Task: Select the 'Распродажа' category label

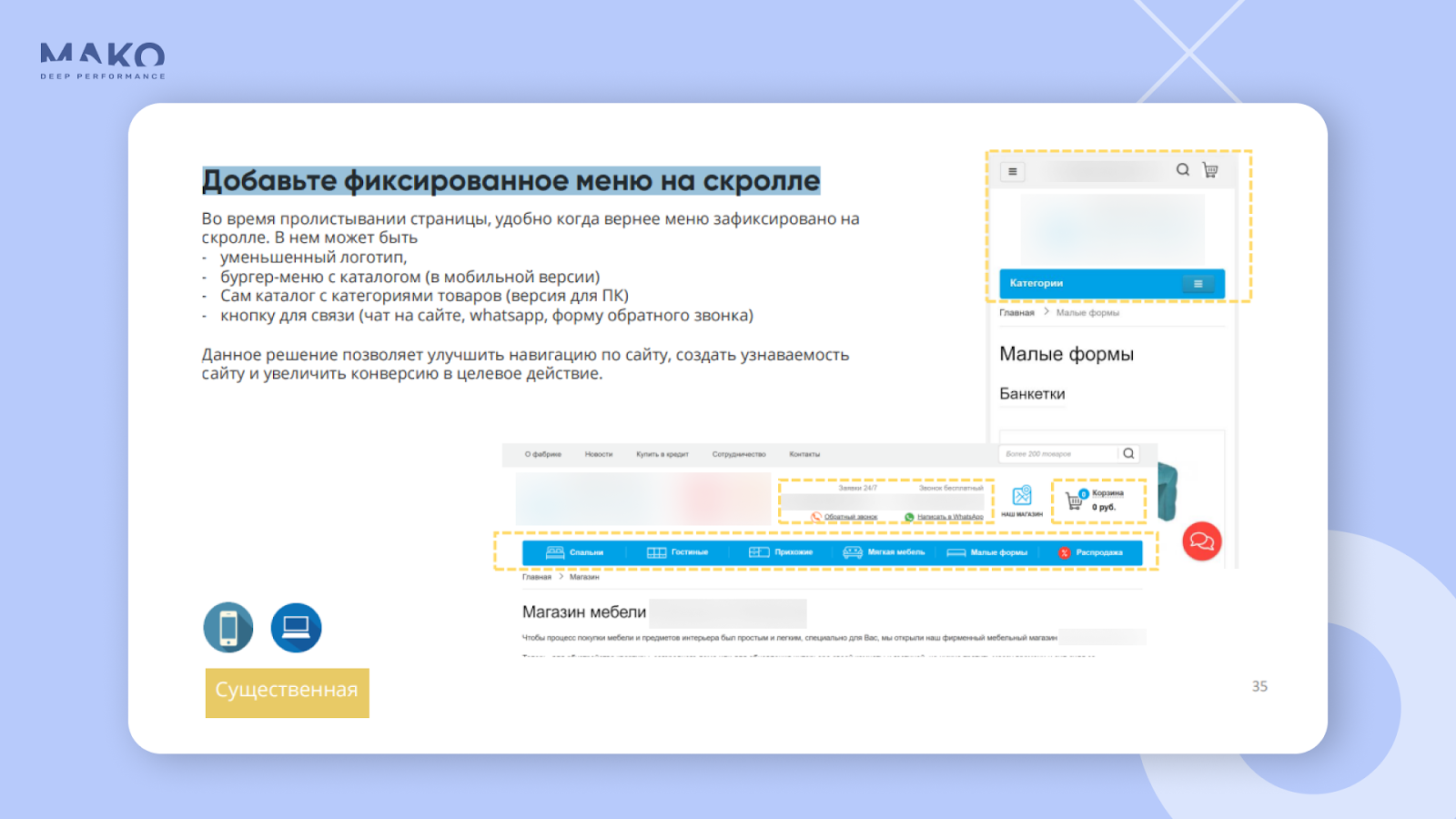Action: pos(1099,552)
